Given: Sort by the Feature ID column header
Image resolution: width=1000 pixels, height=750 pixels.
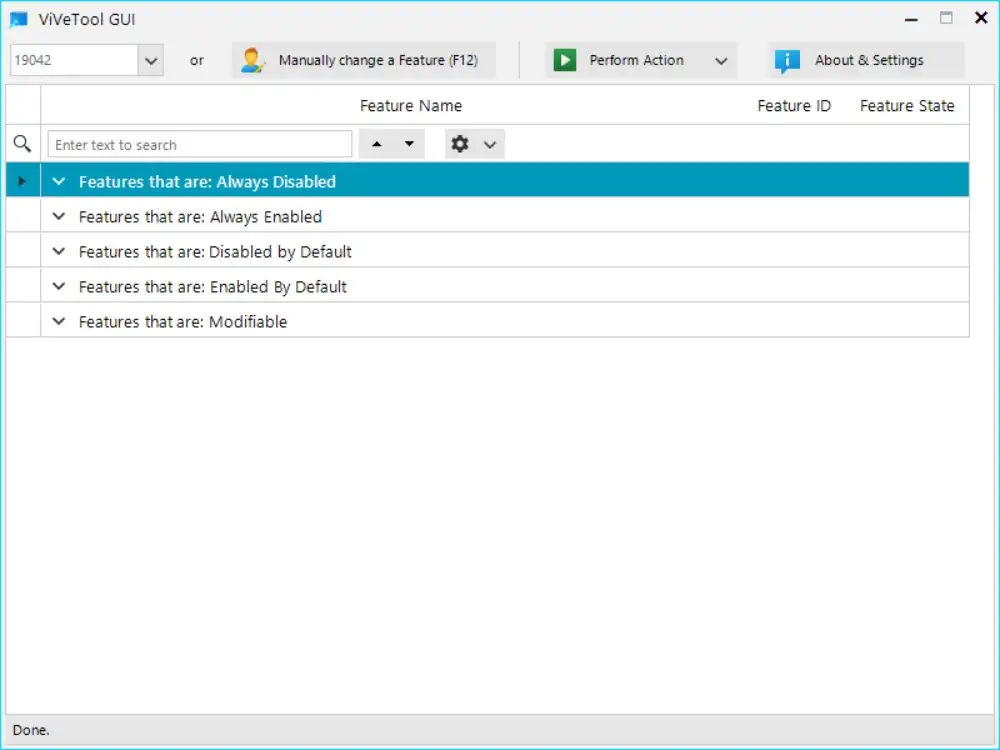Looking at the screenshot, I should tap(794, 105).
